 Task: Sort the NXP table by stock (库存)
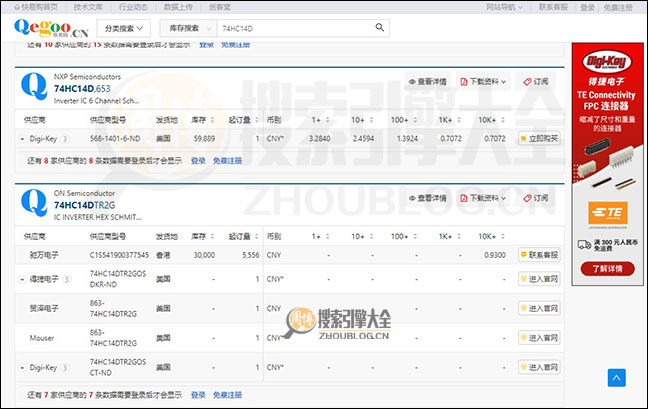[204, 118]
